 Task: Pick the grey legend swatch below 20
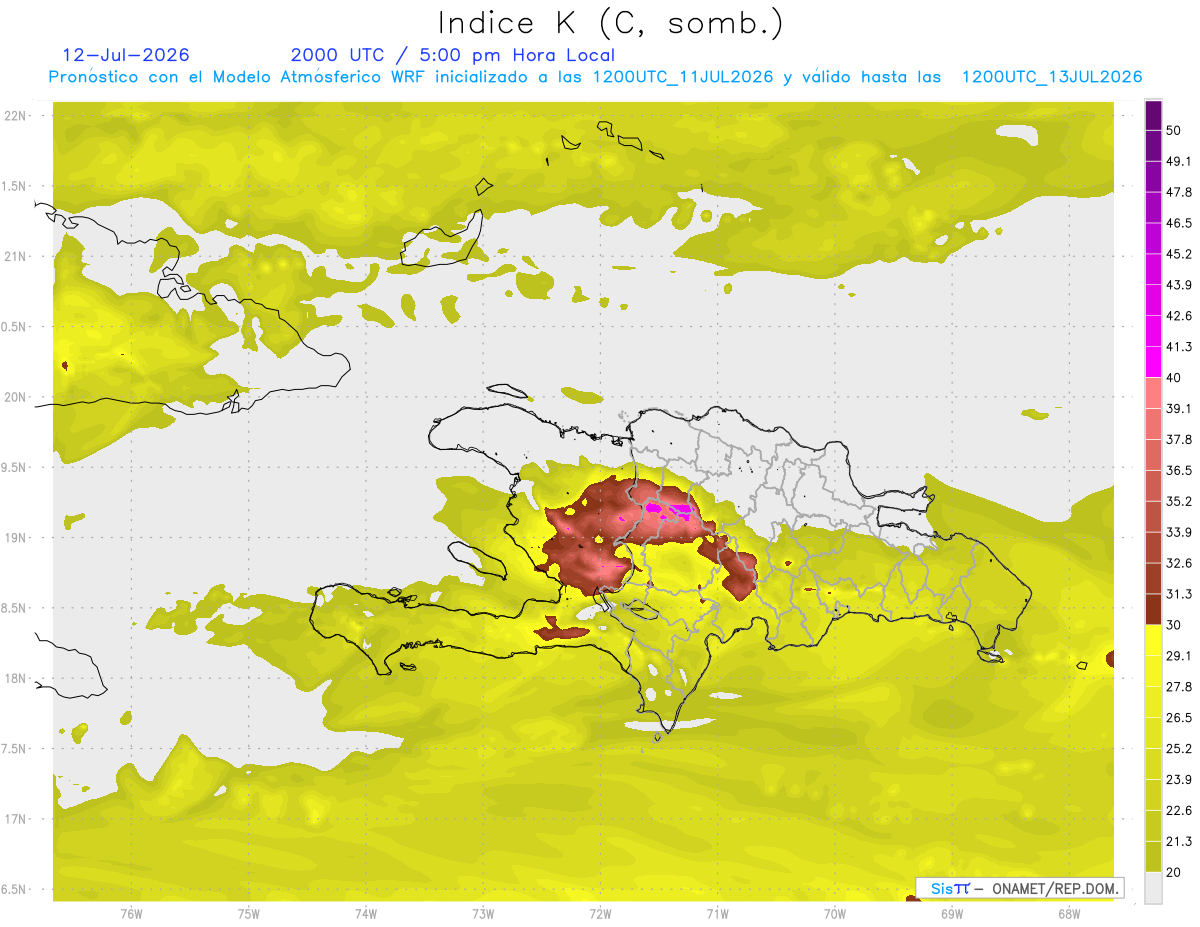tap(1154, 888)
